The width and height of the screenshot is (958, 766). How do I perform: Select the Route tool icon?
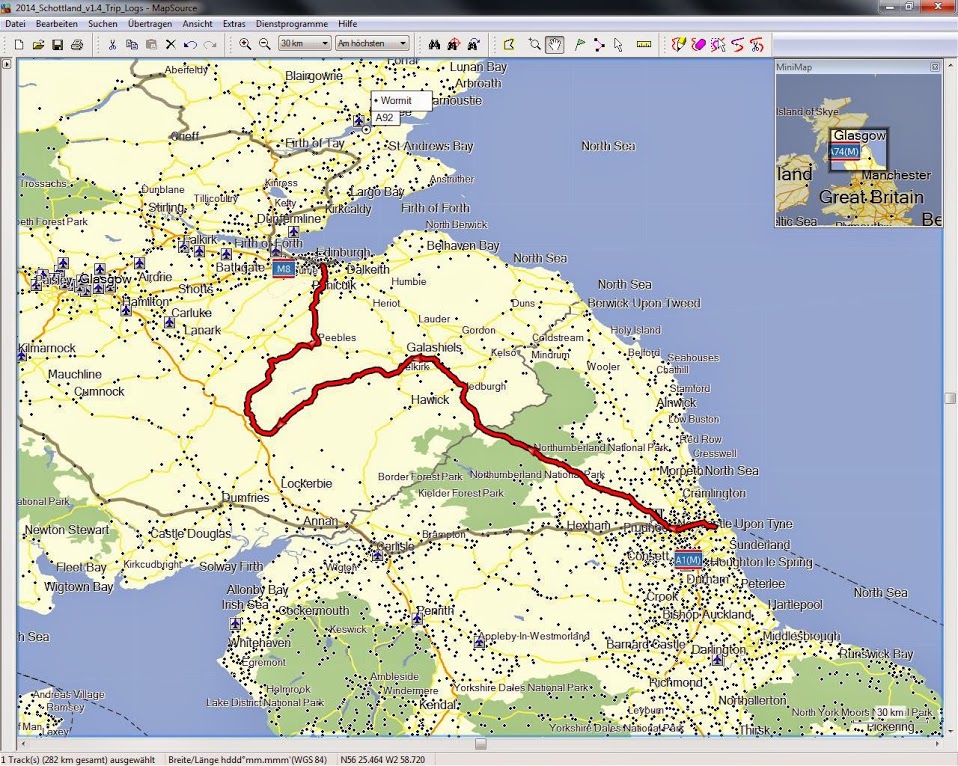click(599, 44)
